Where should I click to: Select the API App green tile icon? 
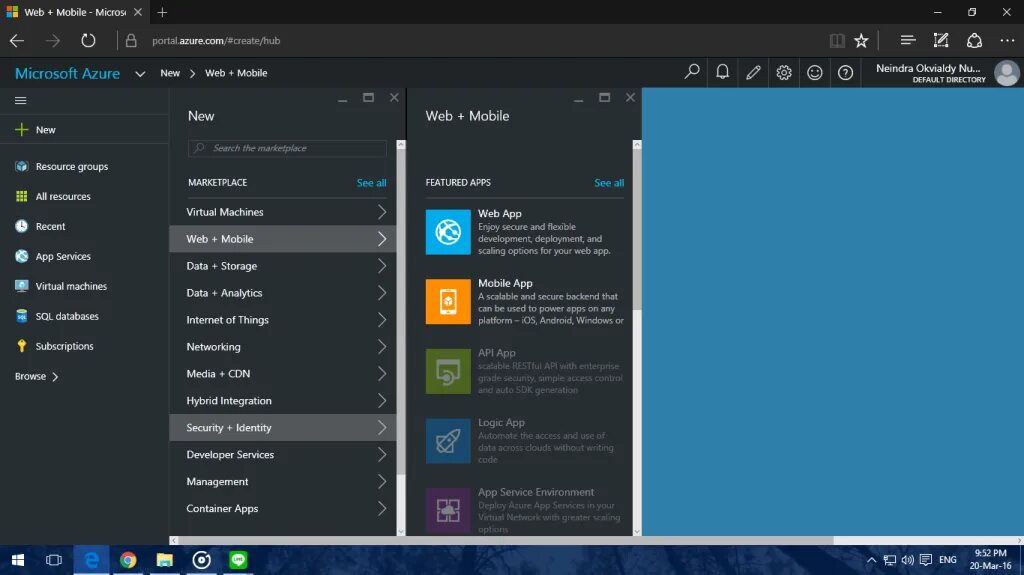[448, 371]
